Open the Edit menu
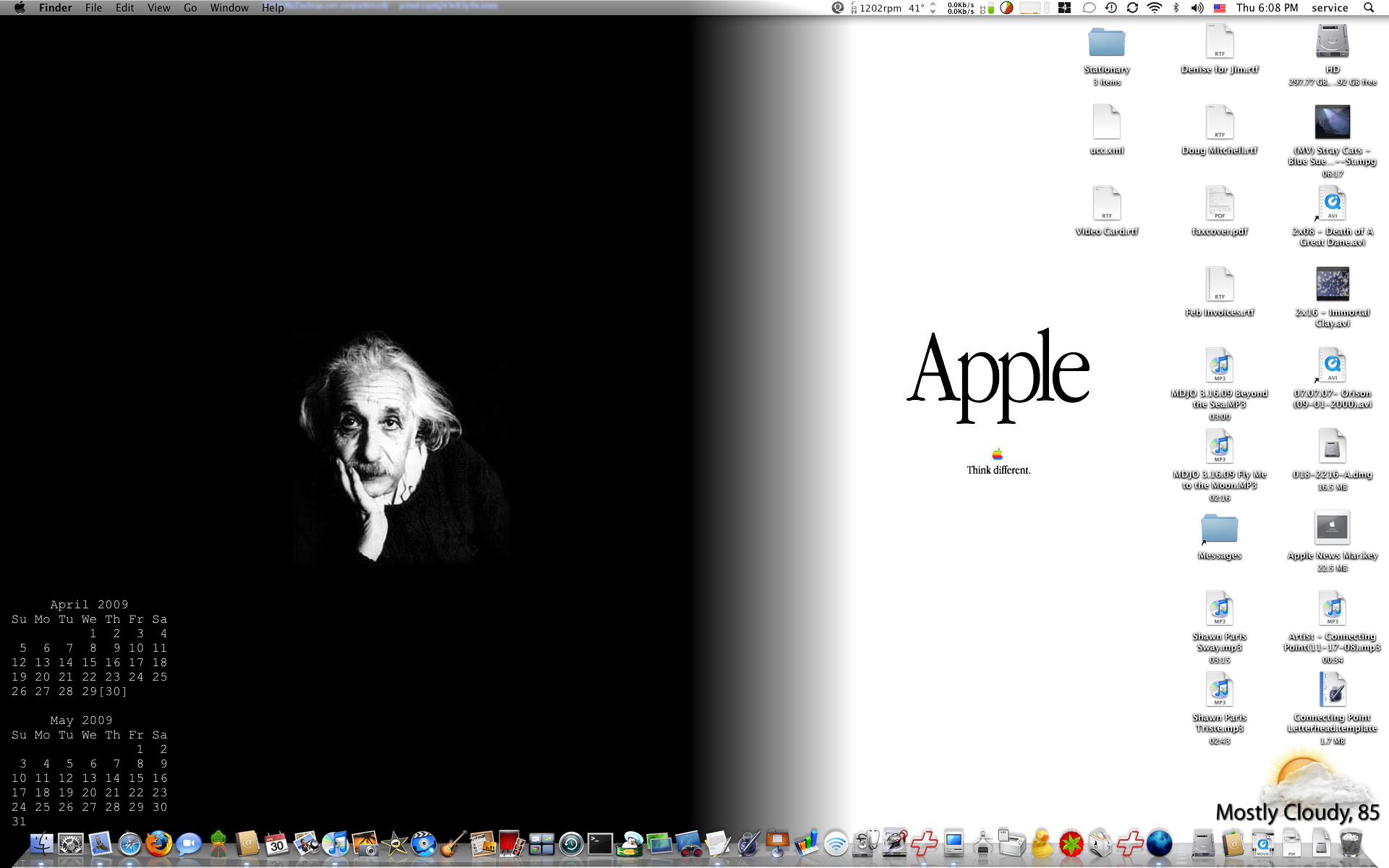 coord(124,8)
